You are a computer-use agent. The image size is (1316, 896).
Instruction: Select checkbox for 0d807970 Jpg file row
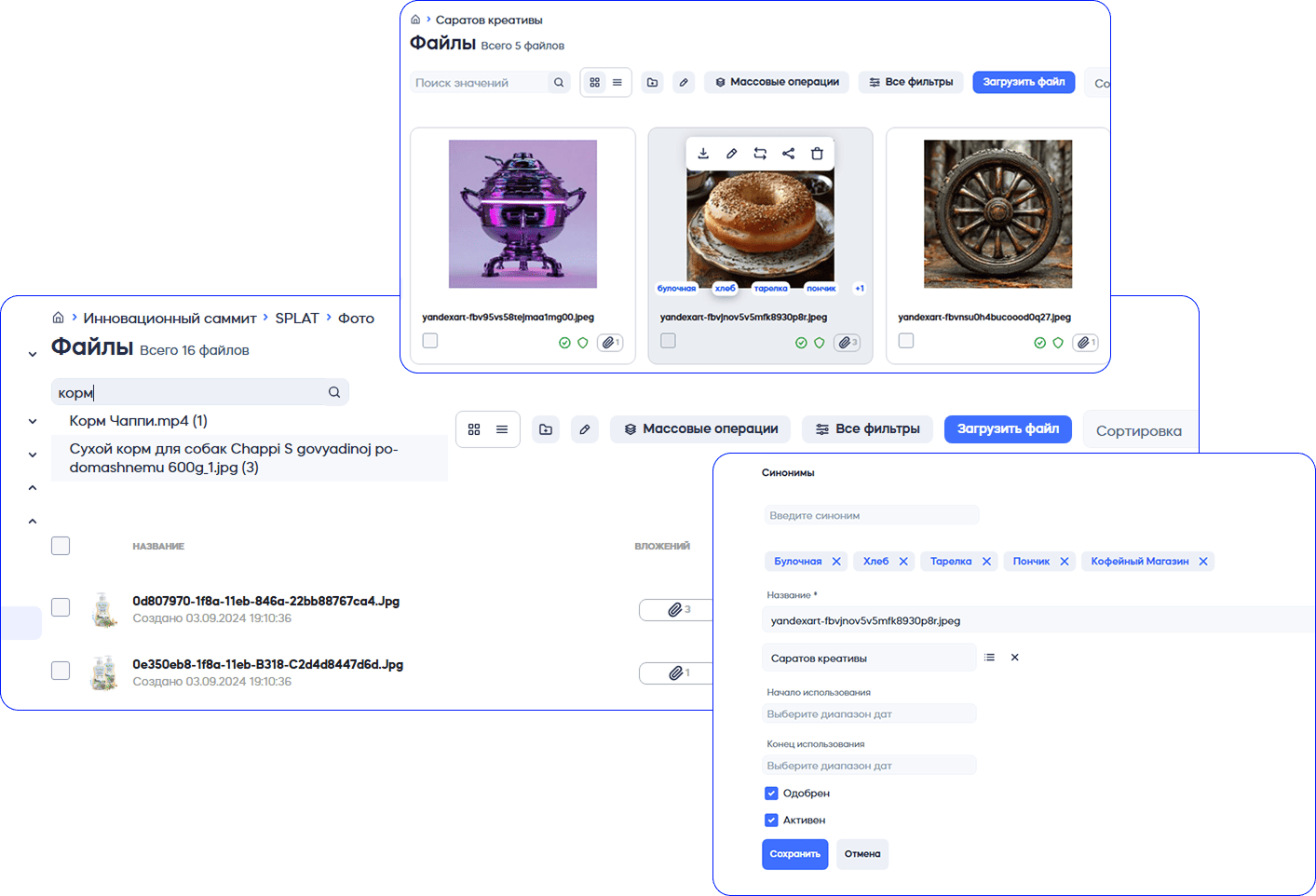click(x=61, y=607)
